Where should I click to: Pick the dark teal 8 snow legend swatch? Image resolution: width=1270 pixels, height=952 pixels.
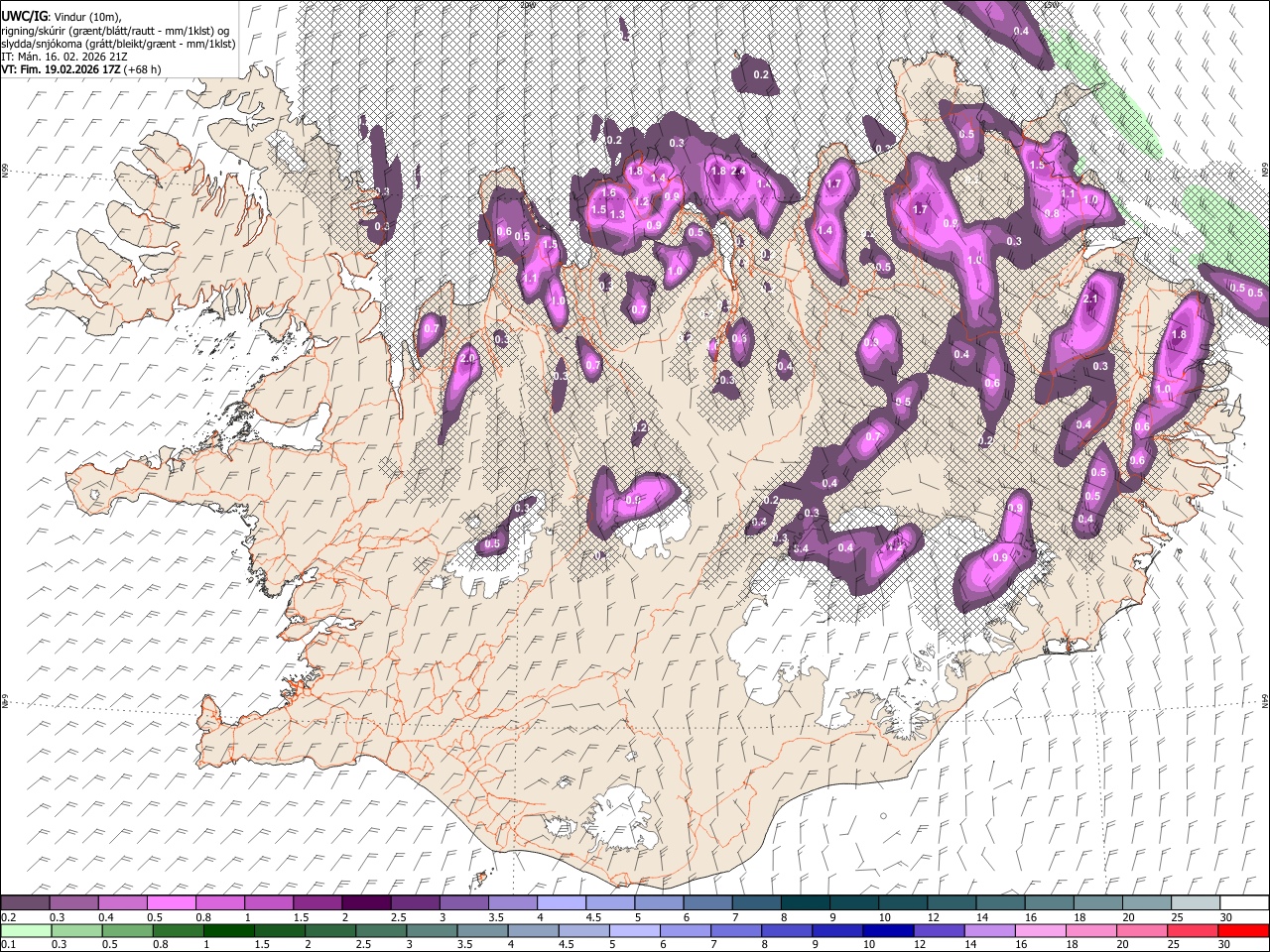804,902
